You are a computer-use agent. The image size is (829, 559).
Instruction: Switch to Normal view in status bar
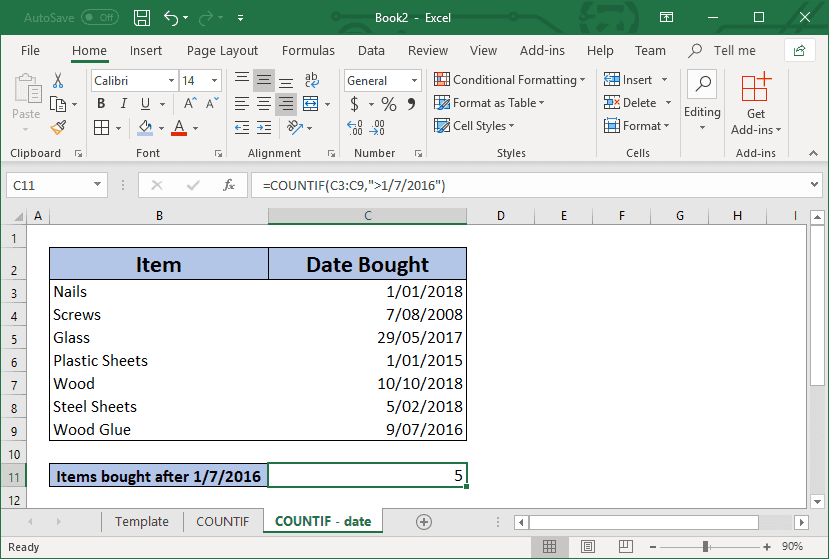click(x=549, y=546)
